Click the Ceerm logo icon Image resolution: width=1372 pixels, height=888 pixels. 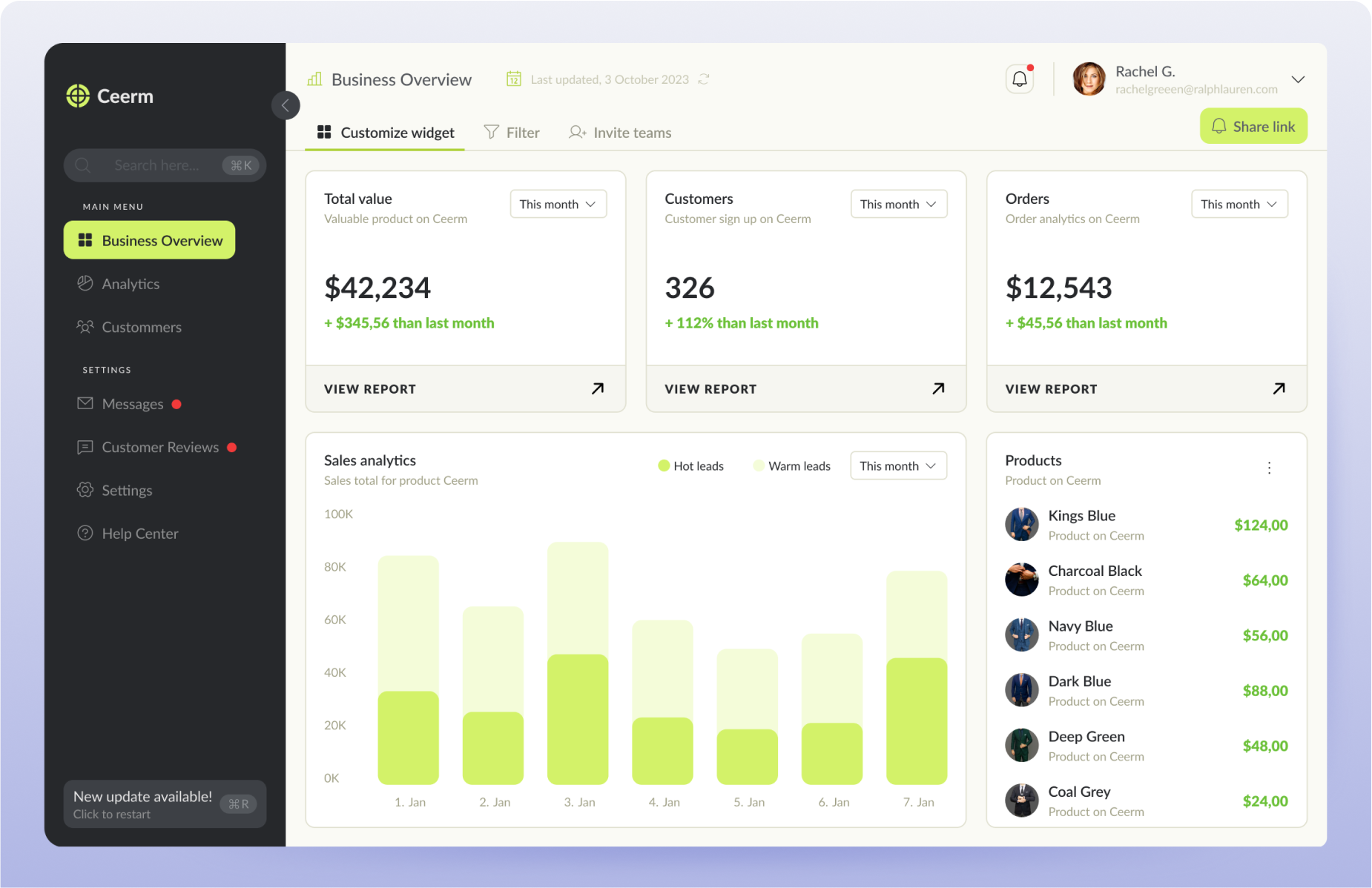pyautogui.click(x=77, y=96)
